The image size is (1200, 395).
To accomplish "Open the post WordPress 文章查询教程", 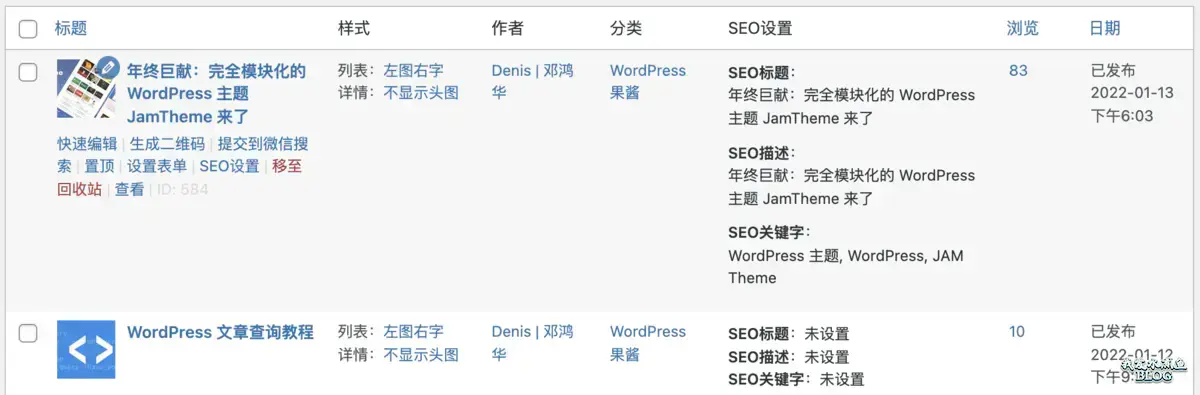I will pyautogui.click(x=220, y=332).
